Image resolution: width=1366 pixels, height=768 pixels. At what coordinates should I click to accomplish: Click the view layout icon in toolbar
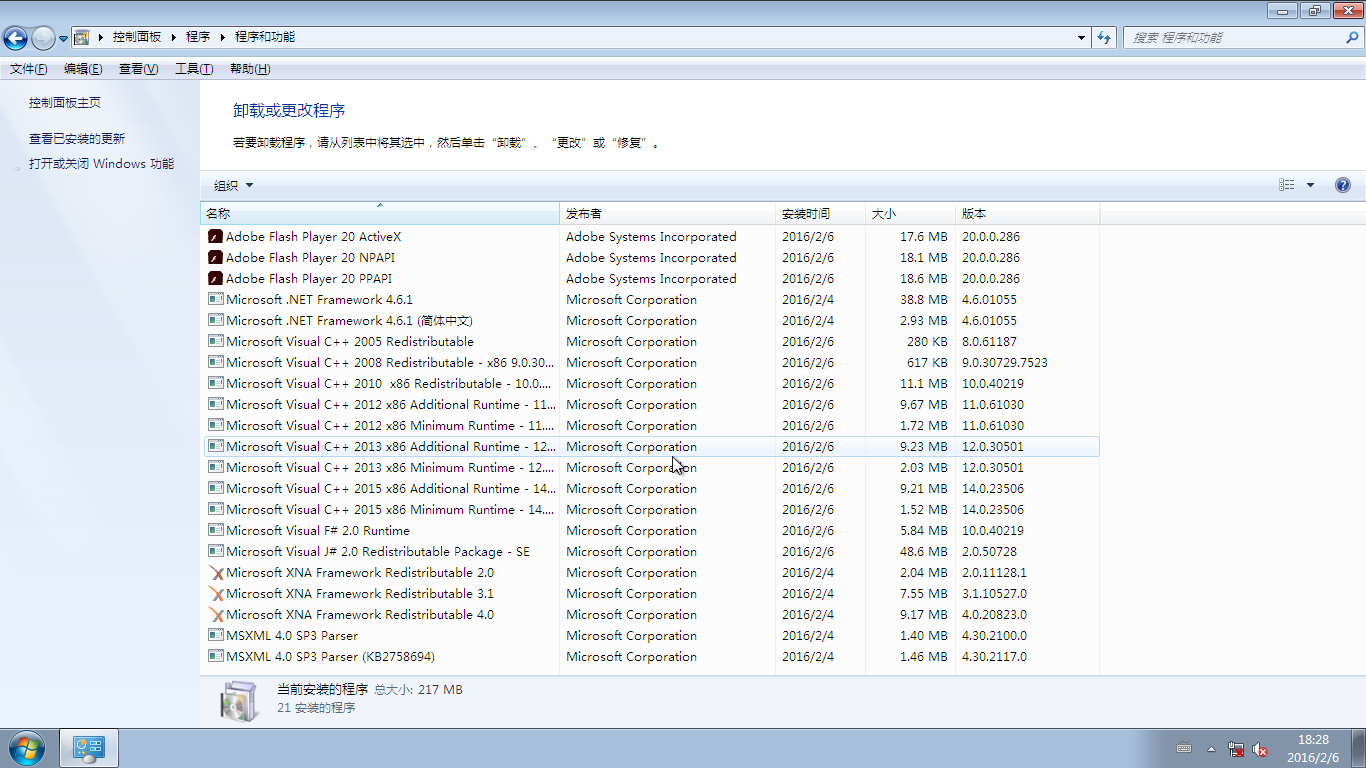[1287, 185]
